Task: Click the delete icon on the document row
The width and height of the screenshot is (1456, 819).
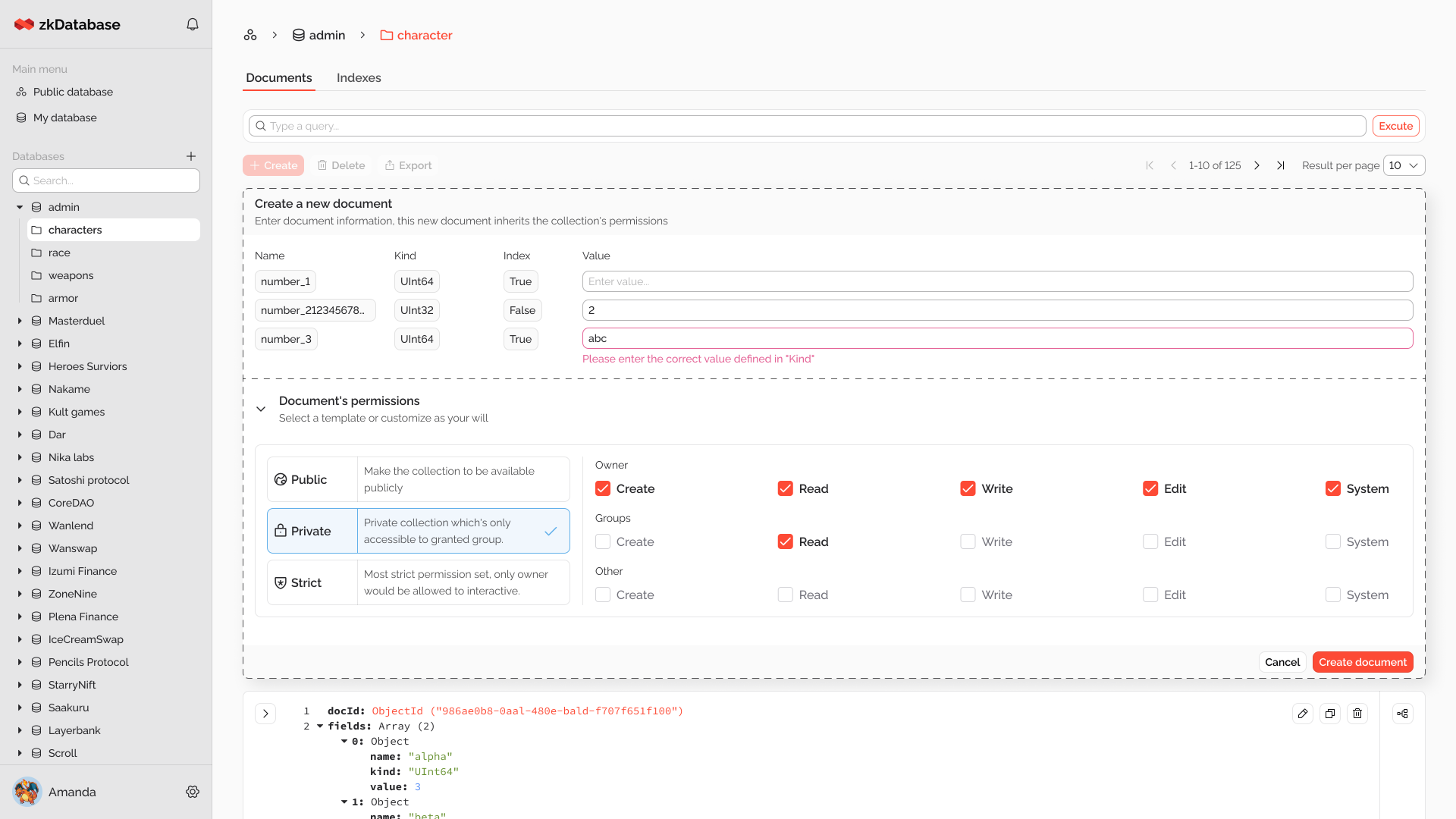Action: coord(1358,713)
